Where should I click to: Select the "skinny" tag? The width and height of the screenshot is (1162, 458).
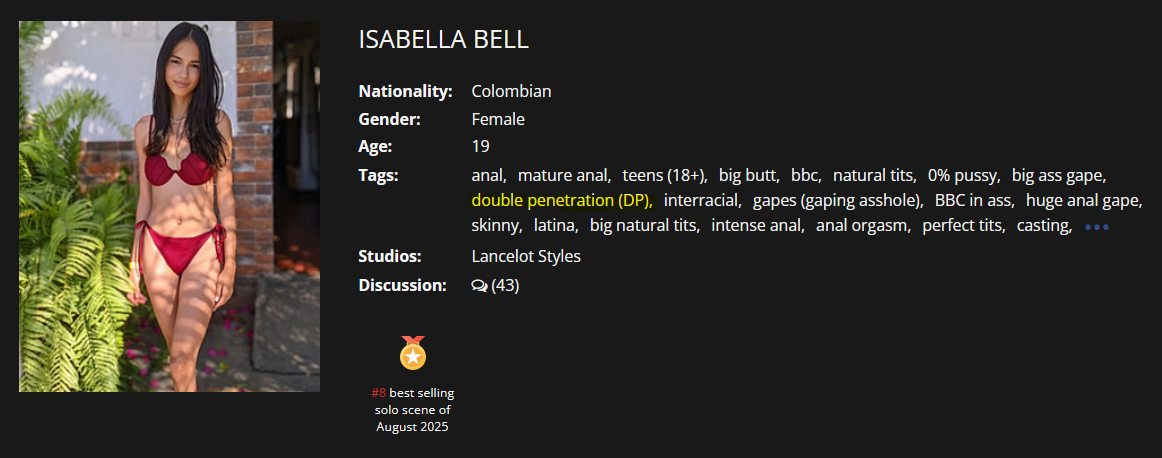click(494, 226)
